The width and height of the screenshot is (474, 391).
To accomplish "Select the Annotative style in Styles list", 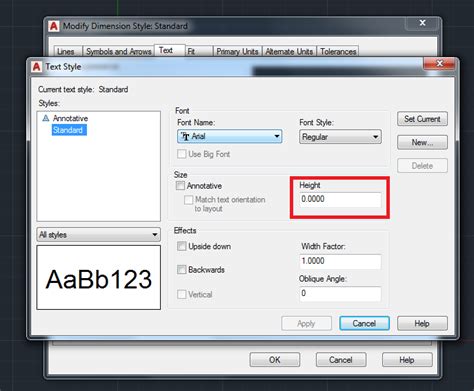I will 70,118.
